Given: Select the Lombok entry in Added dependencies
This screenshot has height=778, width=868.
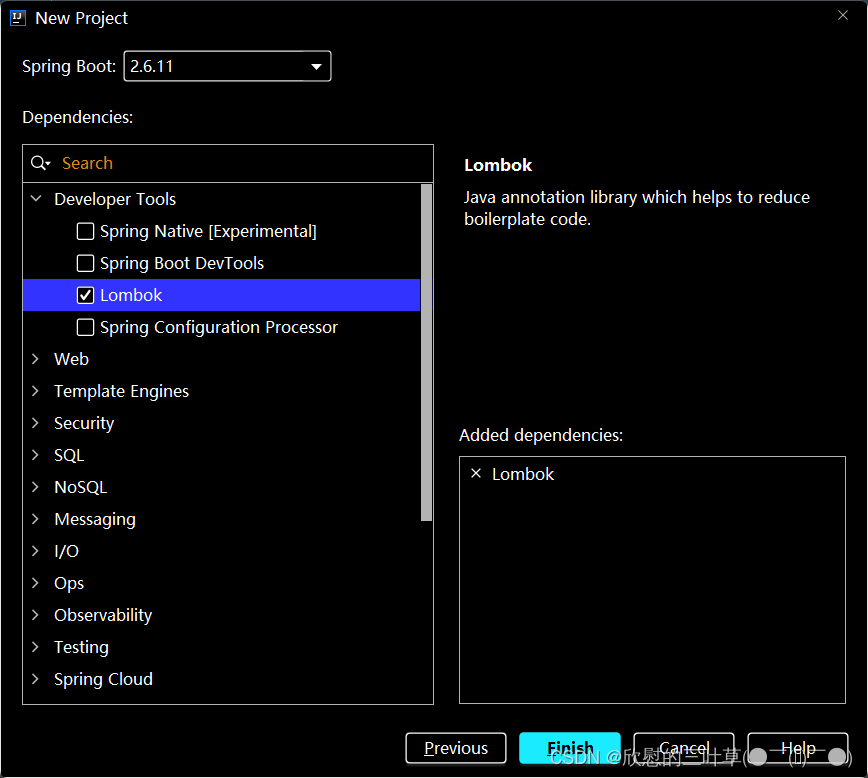Looking at the screenshot, I should click(x=523, y=474).
